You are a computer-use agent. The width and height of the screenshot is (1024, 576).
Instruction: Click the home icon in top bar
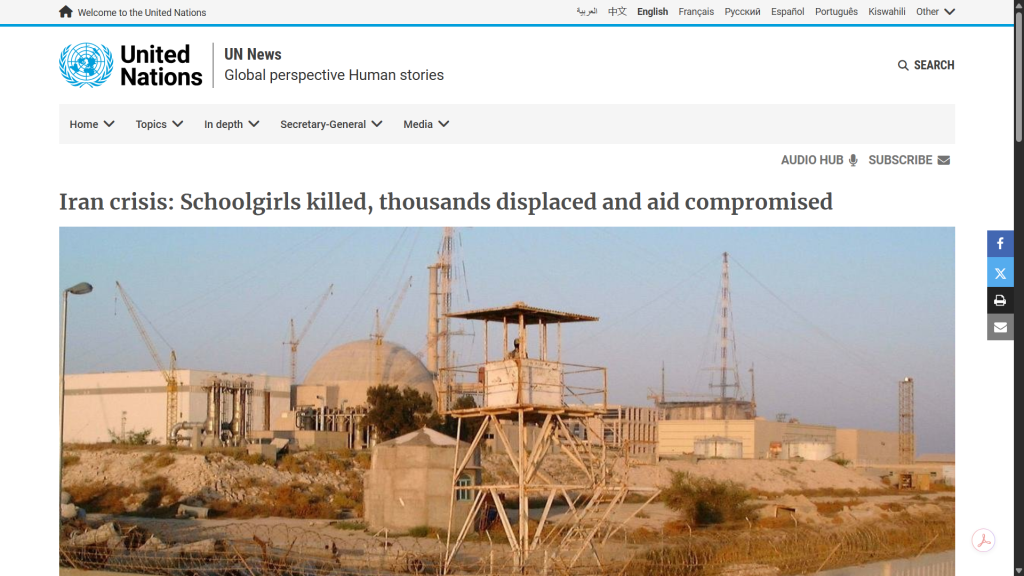click(66, 12)
